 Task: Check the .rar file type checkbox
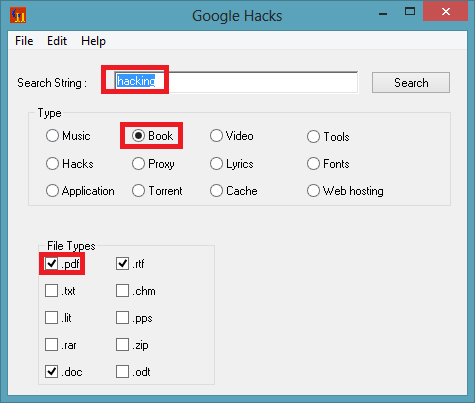coord(51,345)
